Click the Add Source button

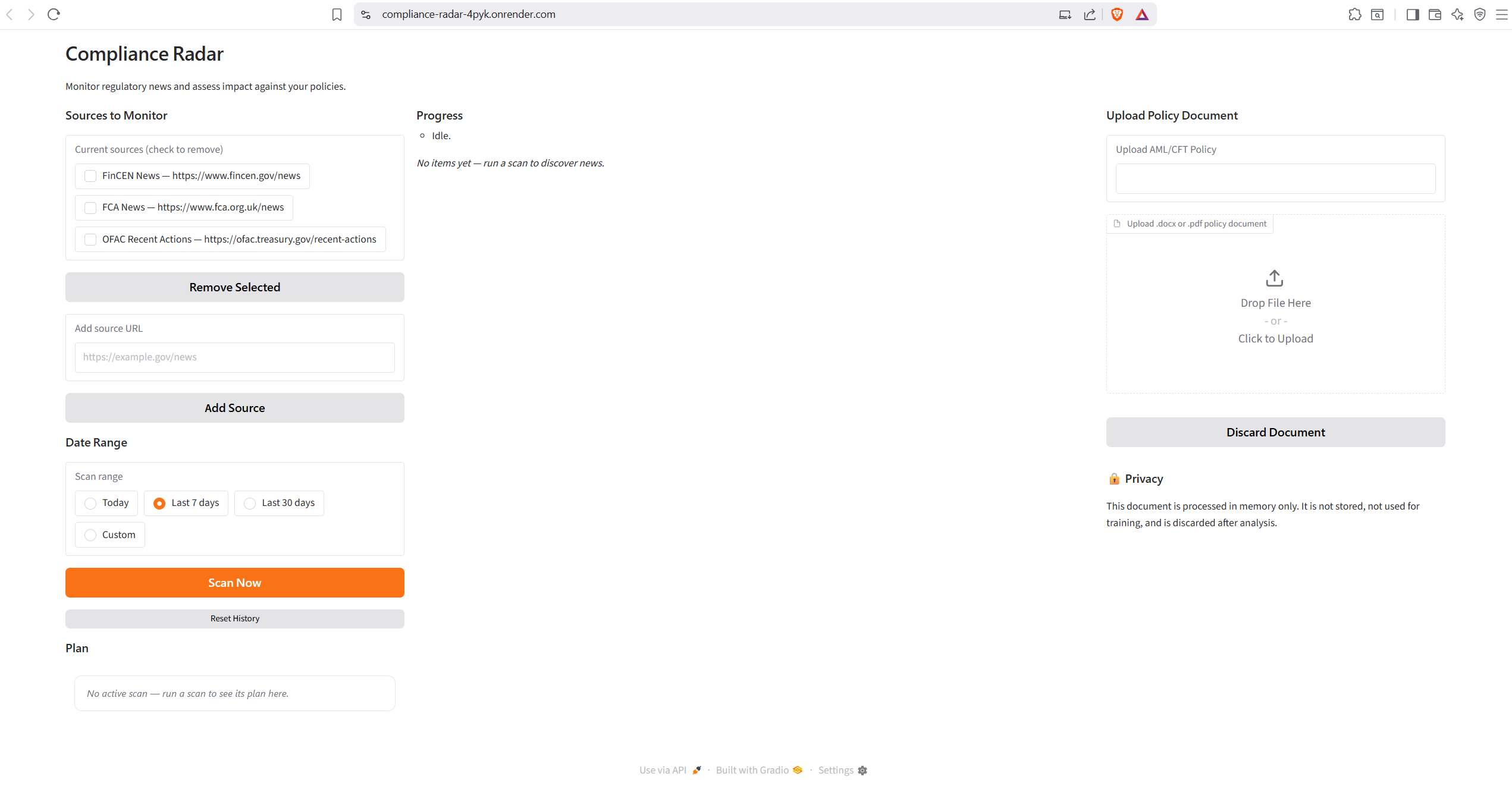(x=235, y=408)
